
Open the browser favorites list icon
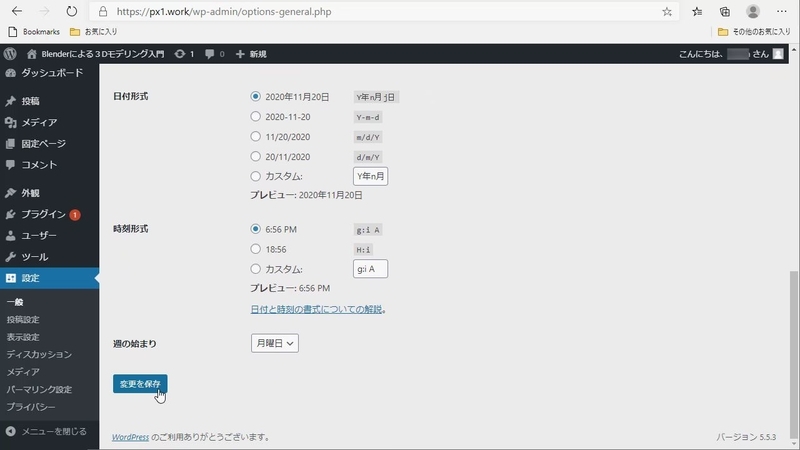click(x=697, y=11)
